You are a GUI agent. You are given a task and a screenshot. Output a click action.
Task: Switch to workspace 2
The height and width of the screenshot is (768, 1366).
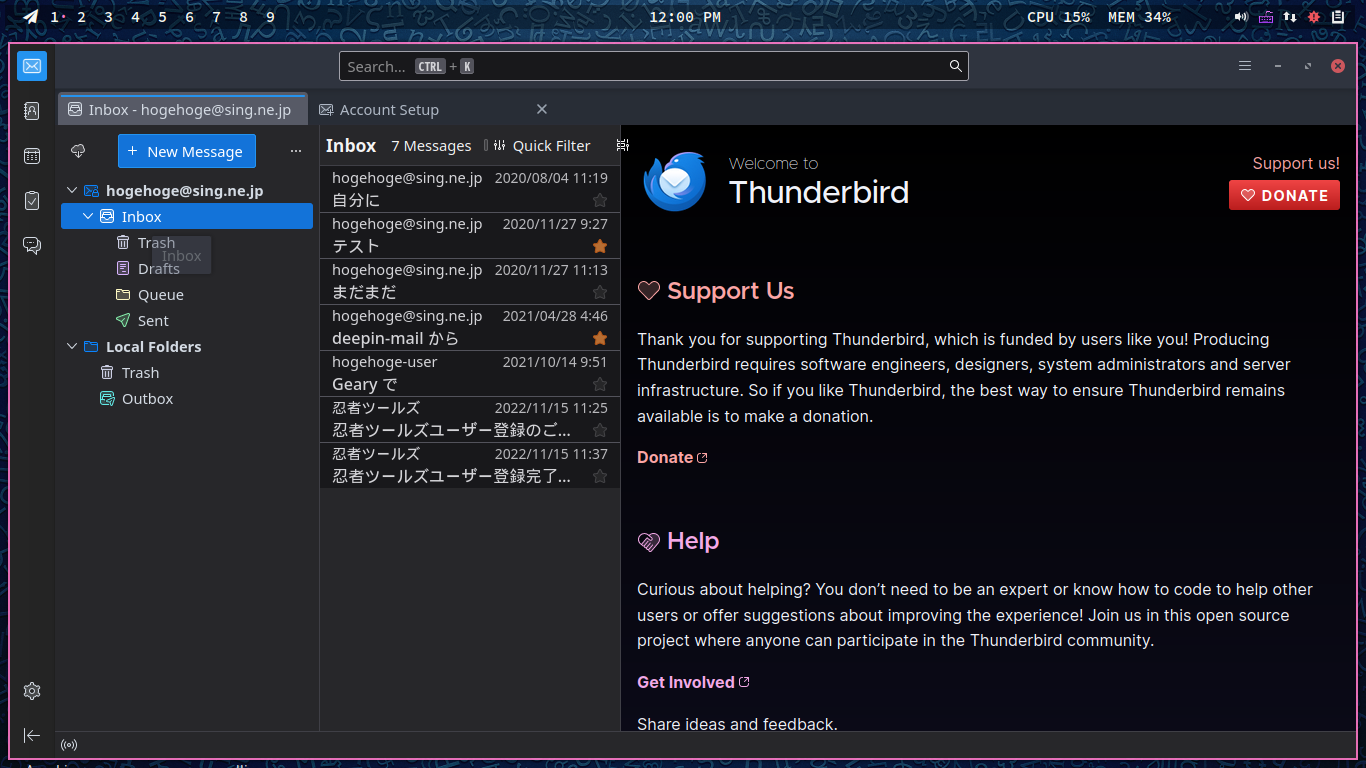coord(82,17)
